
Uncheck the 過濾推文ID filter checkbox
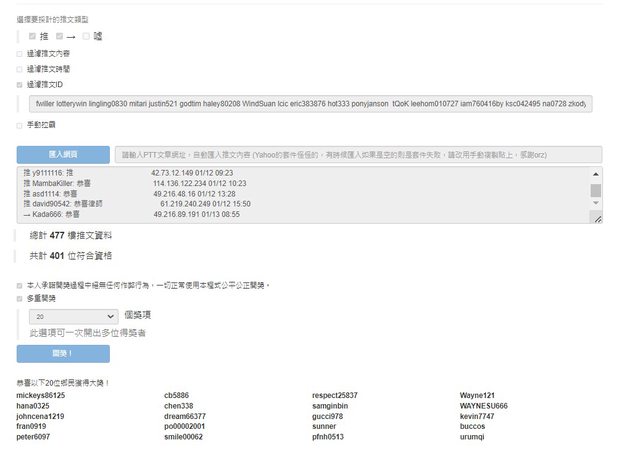(x=19, y=85)
